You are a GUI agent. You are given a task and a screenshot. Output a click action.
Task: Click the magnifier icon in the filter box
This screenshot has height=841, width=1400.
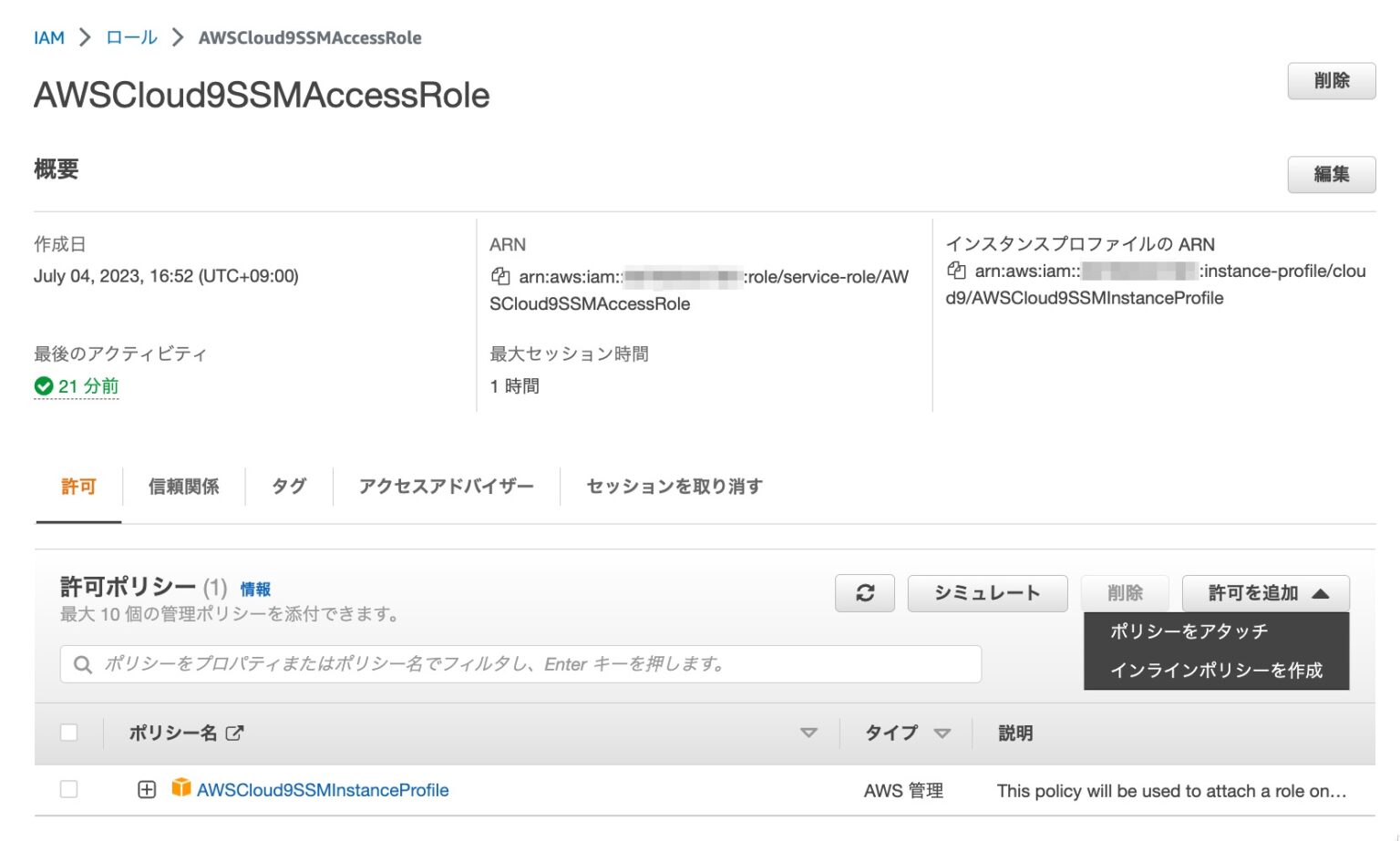pos(84,664)
